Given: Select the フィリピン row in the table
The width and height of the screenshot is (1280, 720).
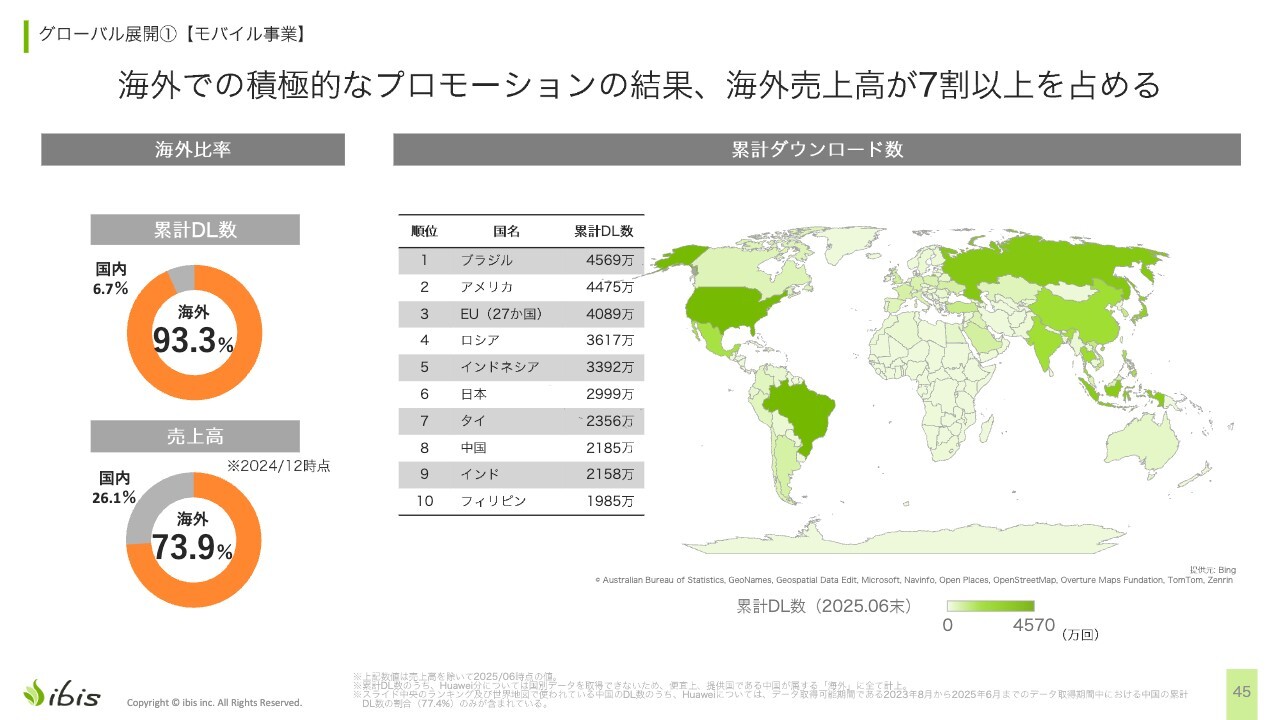Looking at the screenshot, I should (x=521, y=500).
